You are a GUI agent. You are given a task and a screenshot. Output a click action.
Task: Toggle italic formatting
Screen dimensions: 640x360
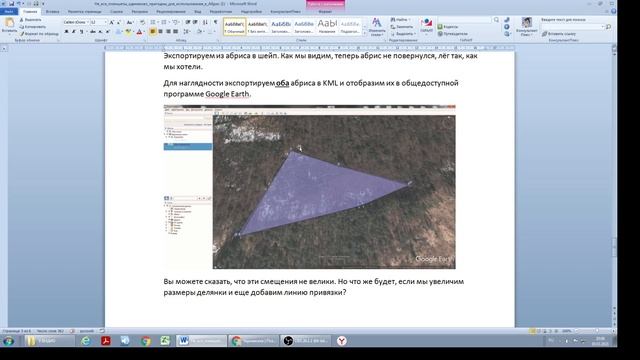tap(73, 31)
